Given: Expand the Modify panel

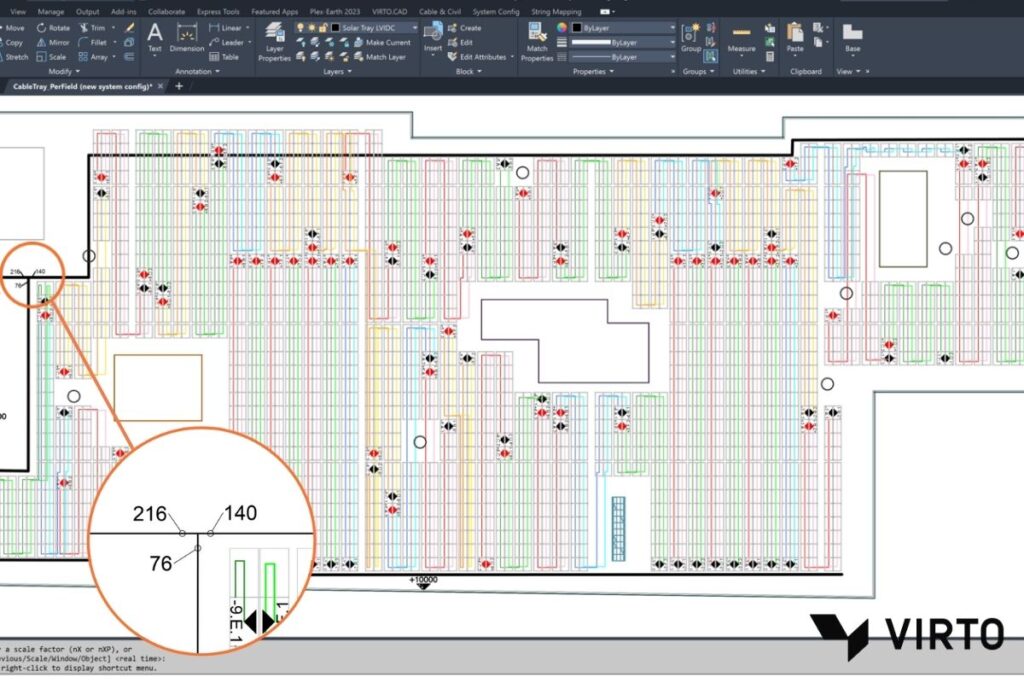Looking at the screenshot, I should (64, 71).
